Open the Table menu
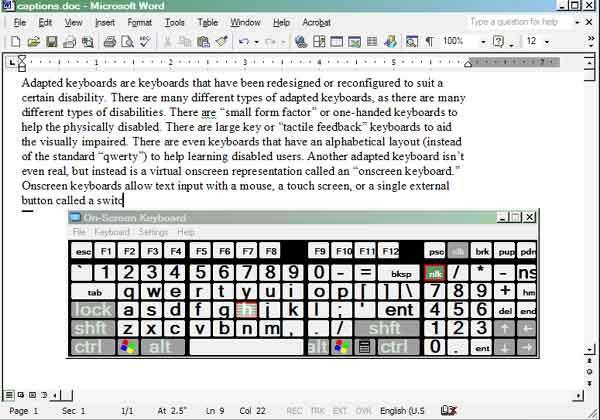 point(208,23)
